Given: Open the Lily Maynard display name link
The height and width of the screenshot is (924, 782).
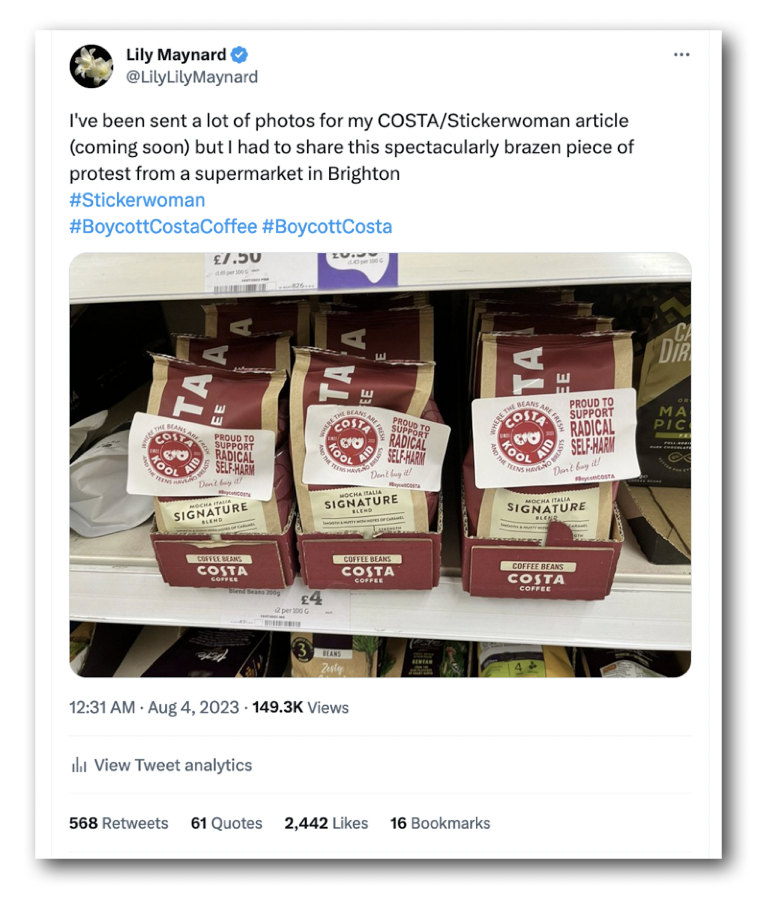Looking at the screenshot, I should tap(176, 55).
